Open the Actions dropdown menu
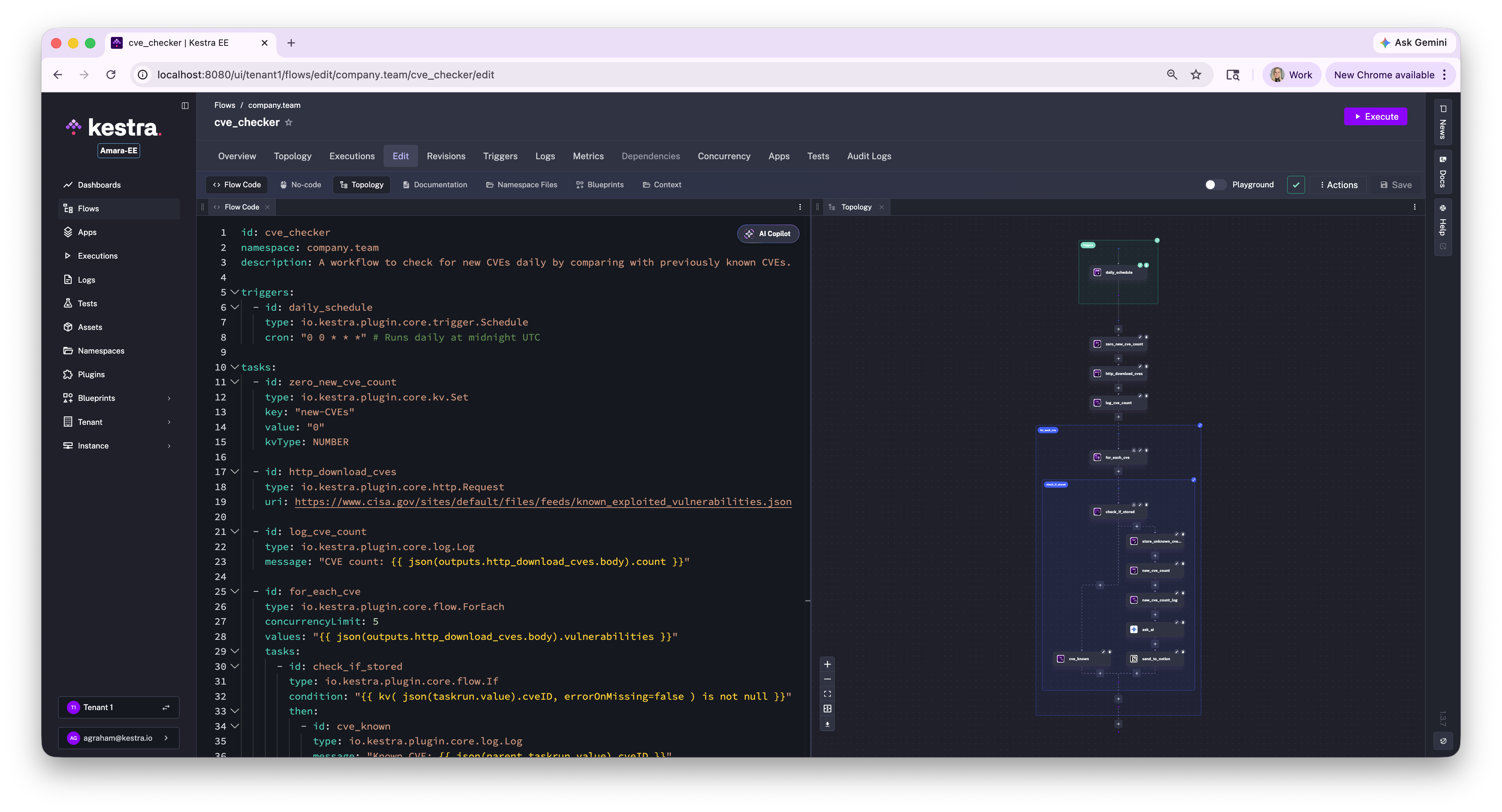 pyautogui.click(x=1339, y=185)
